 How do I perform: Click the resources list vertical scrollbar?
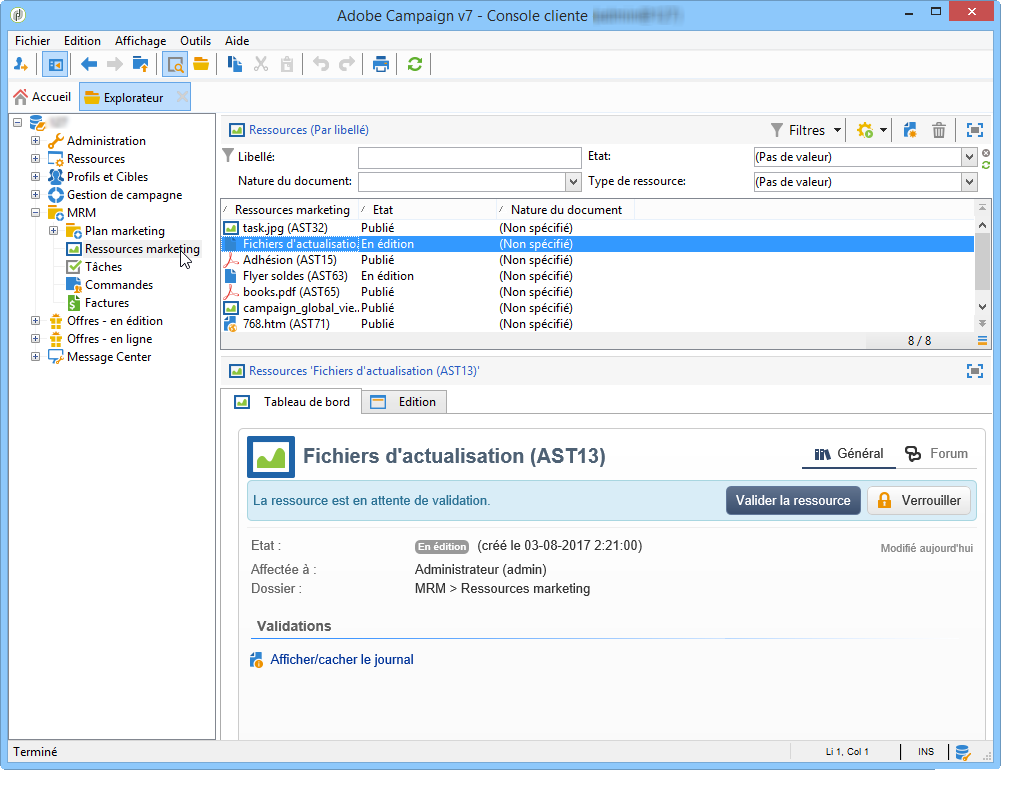(x=982, y=266)
